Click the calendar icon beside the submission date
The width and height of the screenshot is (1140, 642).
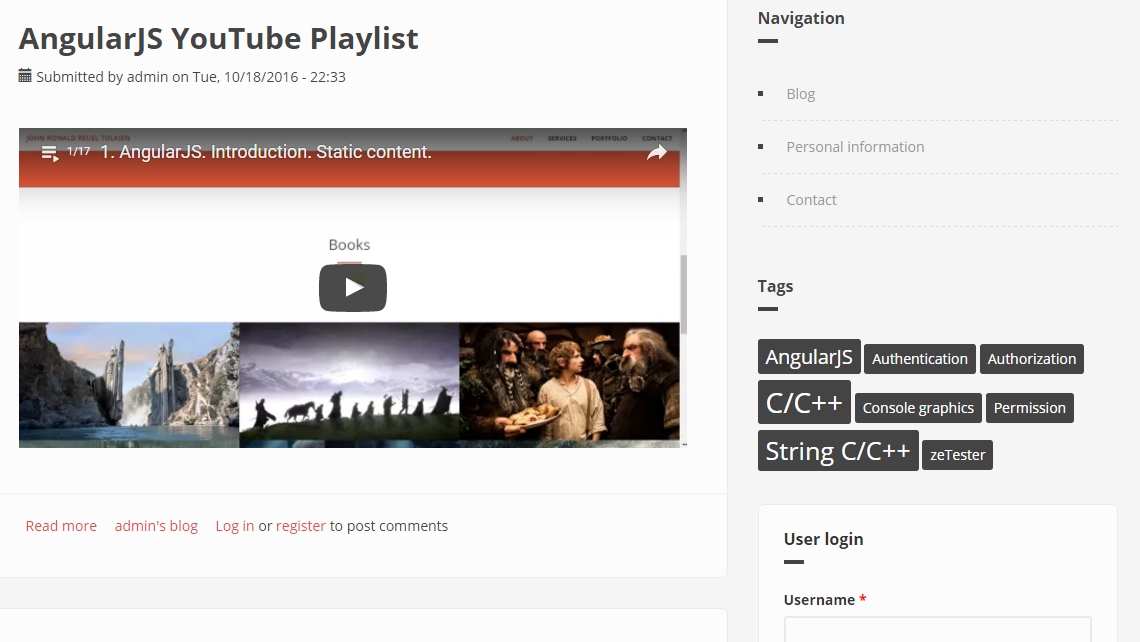click(x=25, y=76)
